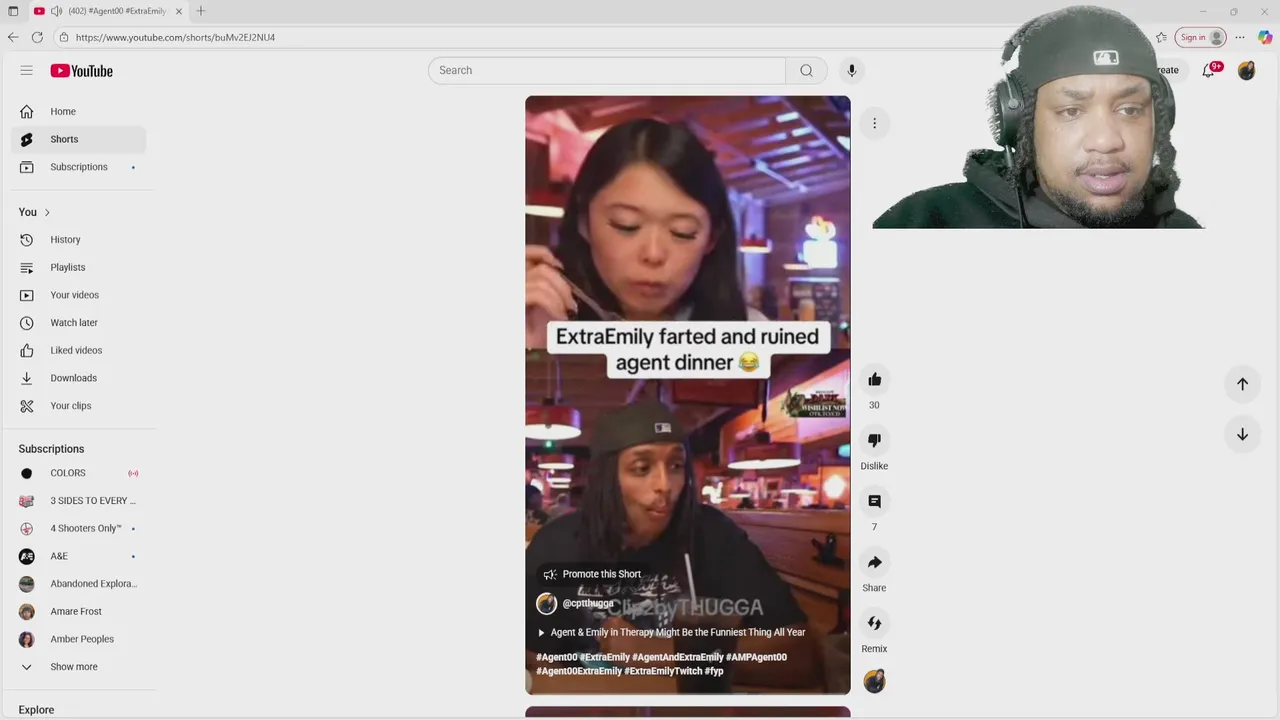Open History in the sidebar

tap(78, 240)
